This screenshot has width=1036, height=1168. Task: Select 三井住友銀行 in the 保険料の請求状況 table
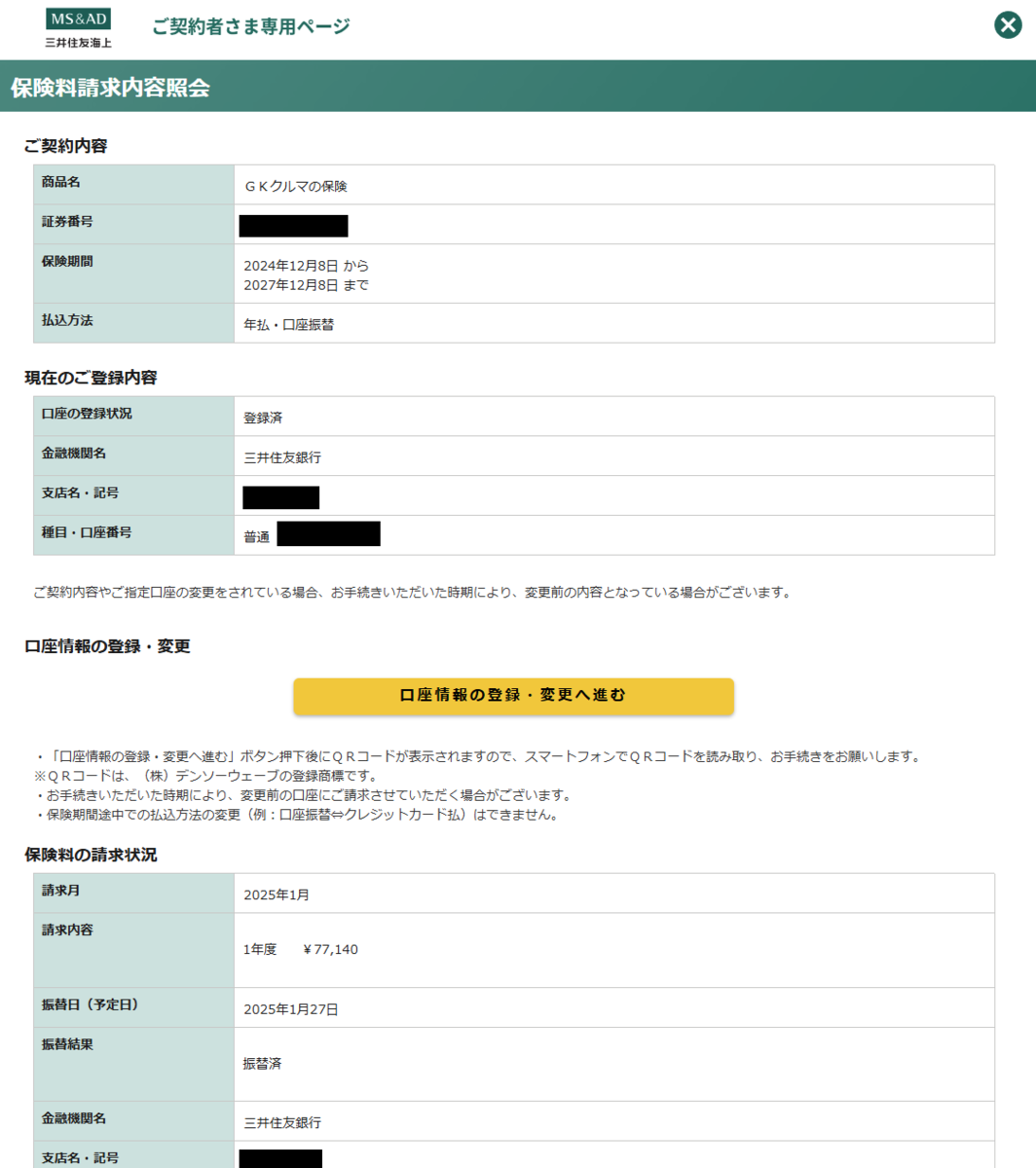(x=282, y=1123)
